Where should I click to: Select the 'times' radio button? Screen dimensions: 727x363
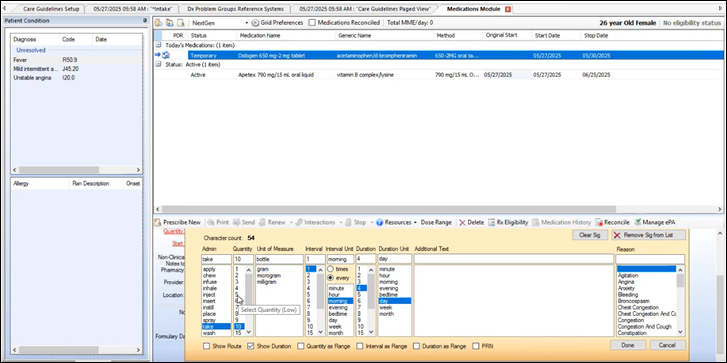(331, 269)
